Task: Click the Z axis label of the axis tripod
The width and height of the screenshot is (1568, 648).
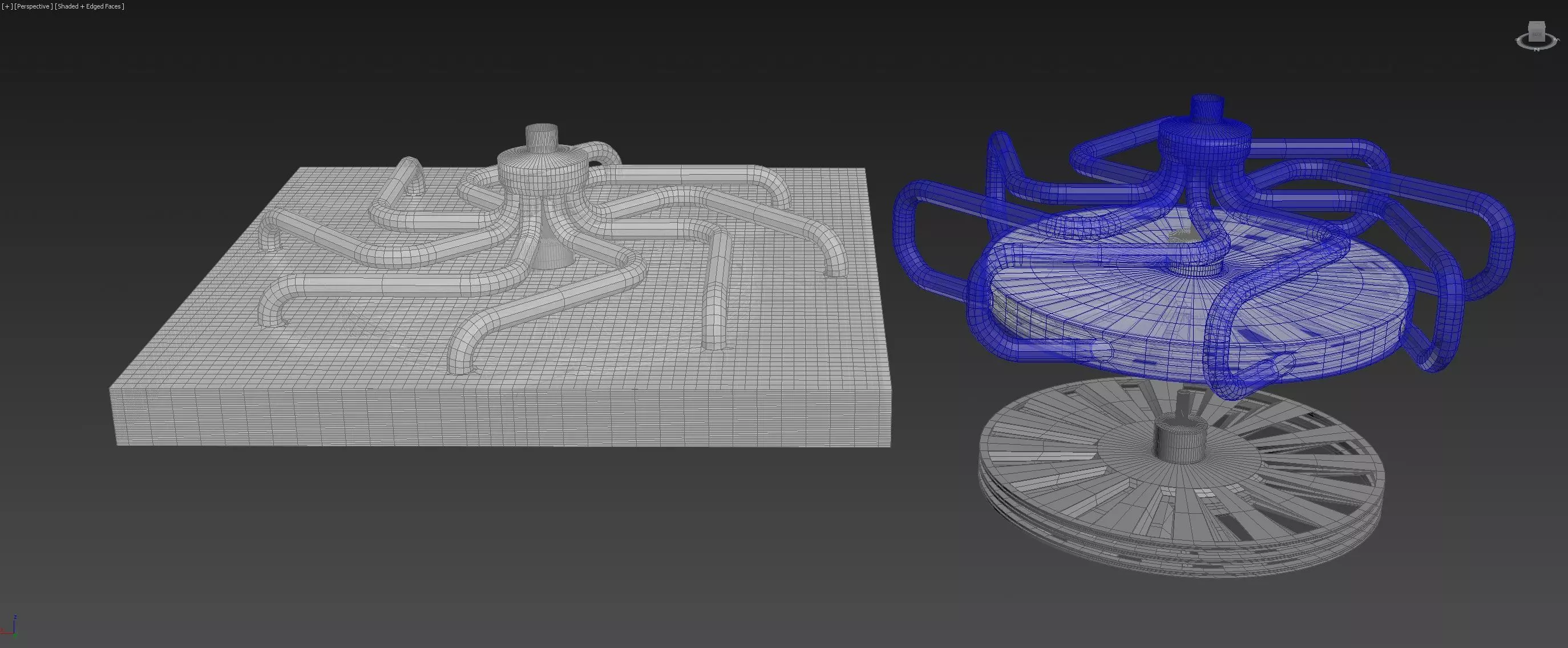Action: (15, 618)
